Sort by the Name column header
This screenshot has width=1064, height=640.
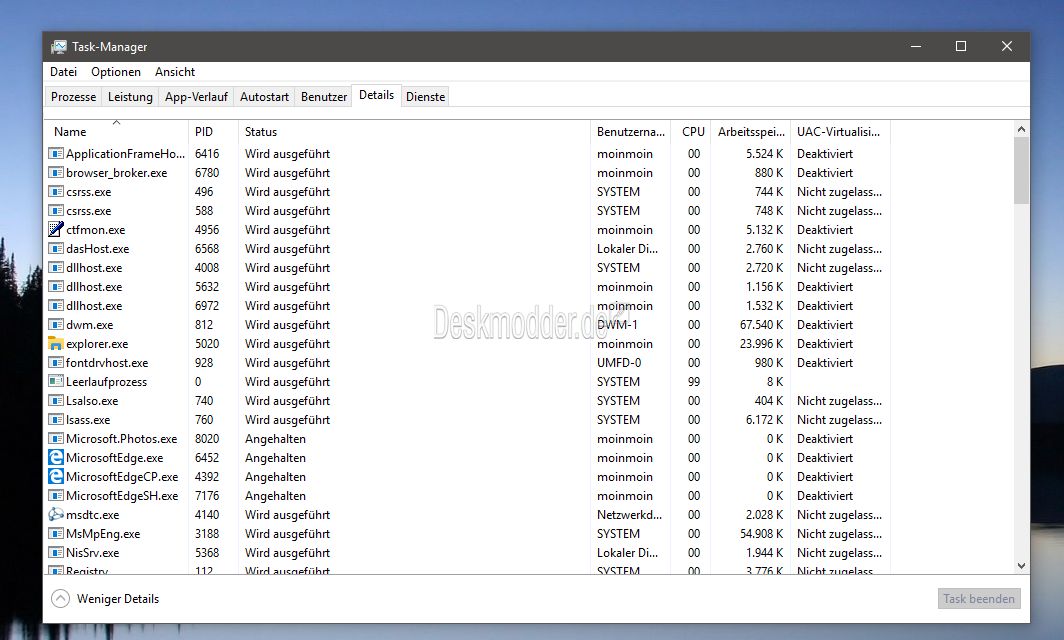point(117,132)
